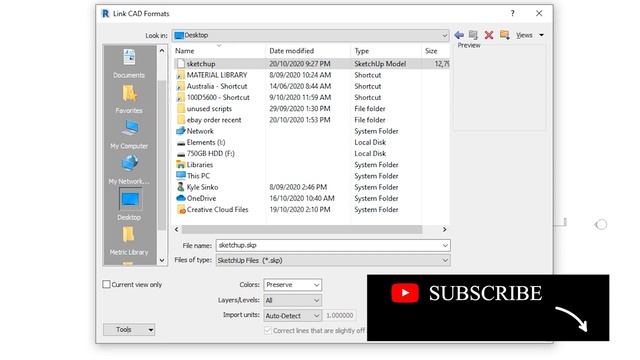Select the Kyle Sinko user folder icon
The image size is (640, 360).
pyautogui.click(x=181, y=187)
